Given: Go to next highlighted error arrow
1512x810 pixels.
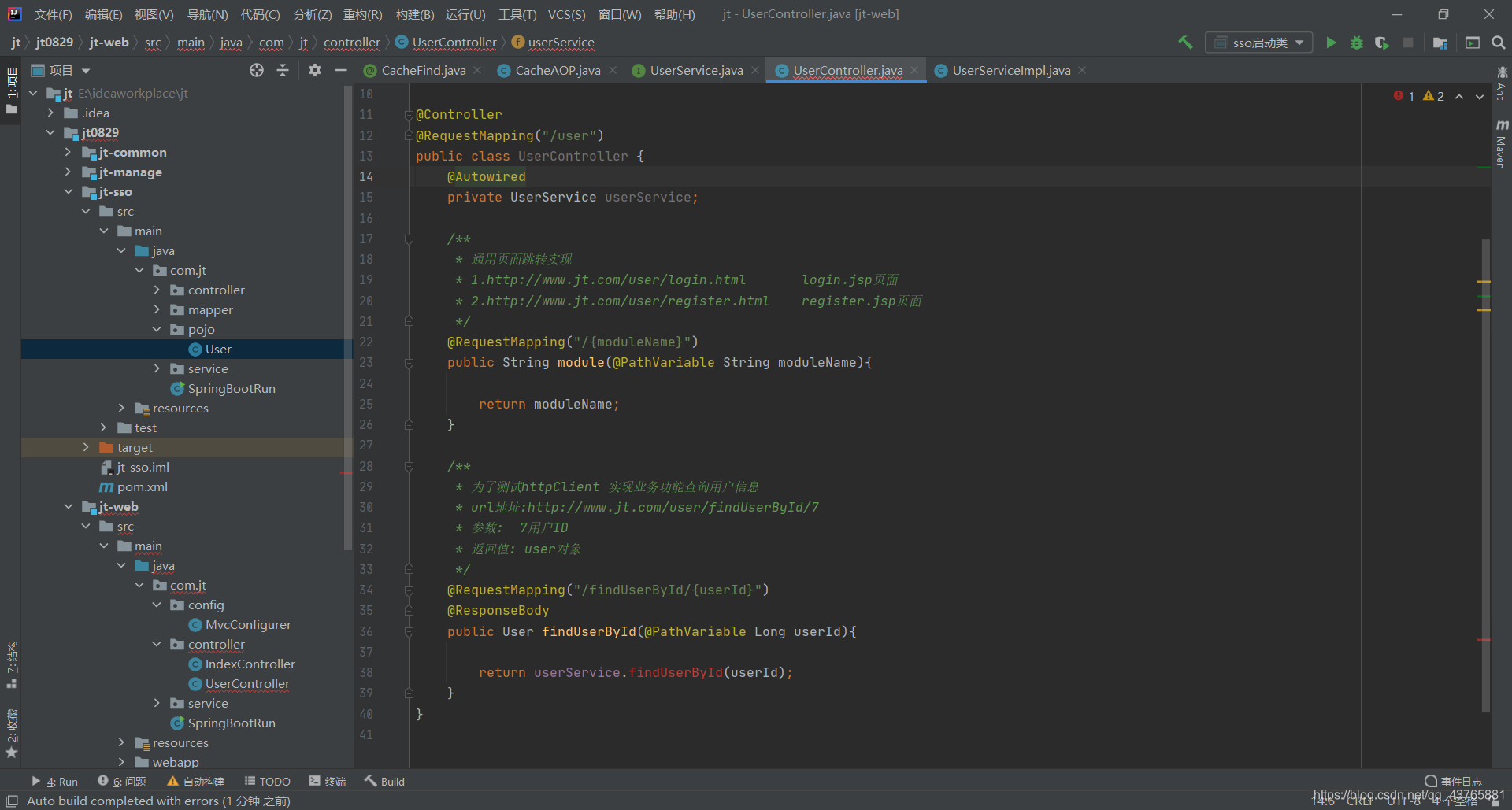Looking at the screenshot, I should click(1480, 96).
